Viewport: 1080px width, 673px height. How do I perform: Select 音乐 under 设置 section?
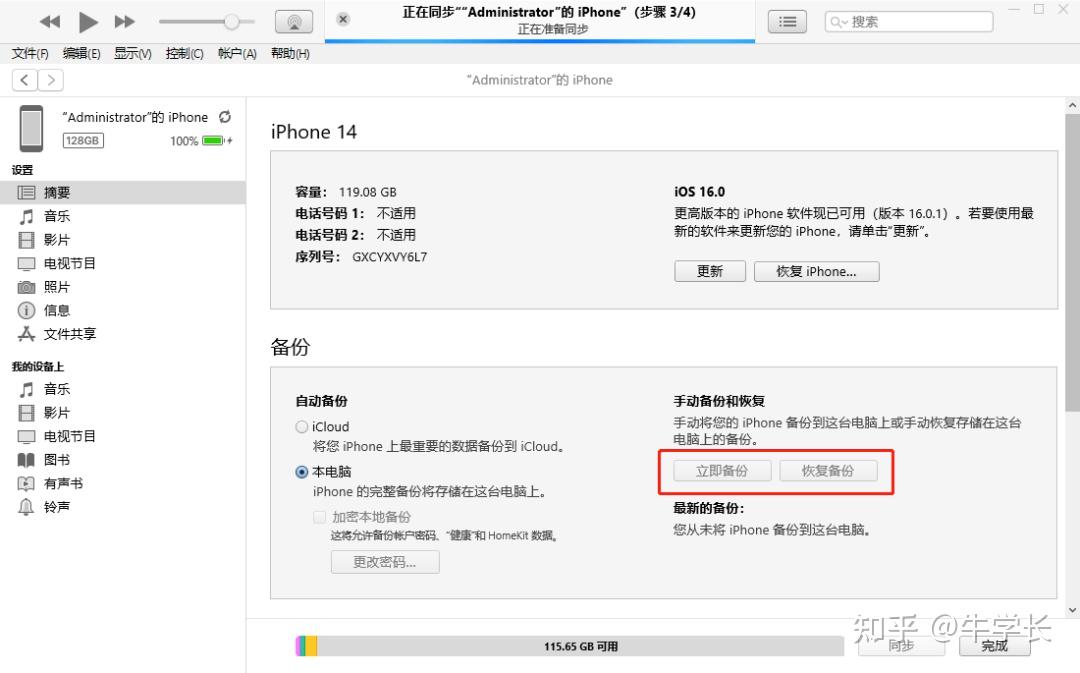tap(123, 216)
